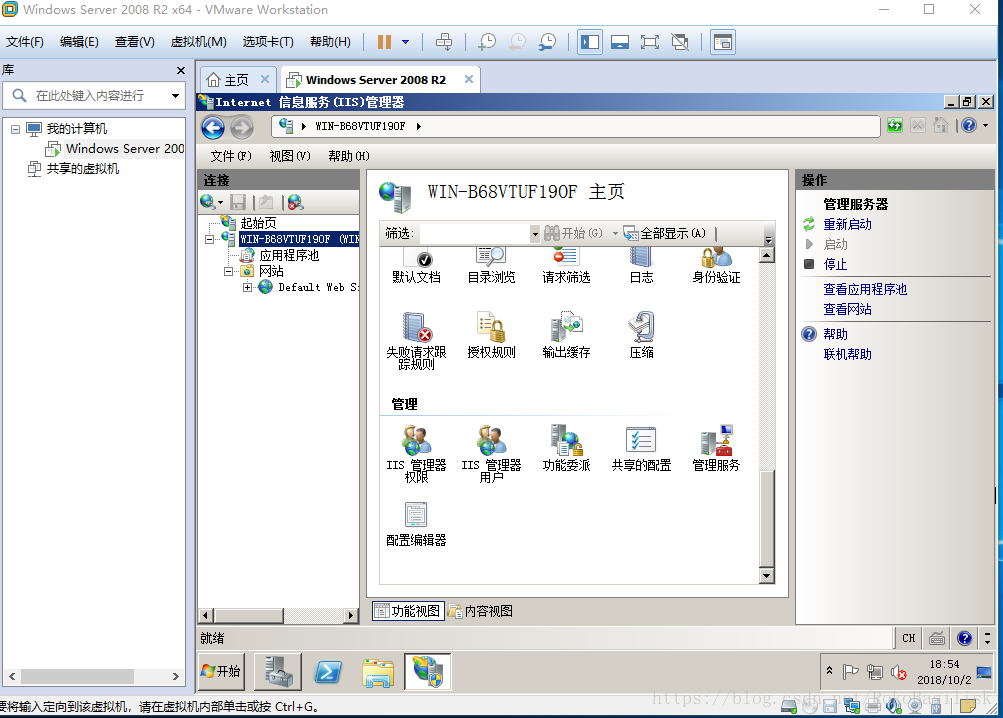Click the IIS Manager back arrow button
This screenshot has height=718, width=1003.
213,127
